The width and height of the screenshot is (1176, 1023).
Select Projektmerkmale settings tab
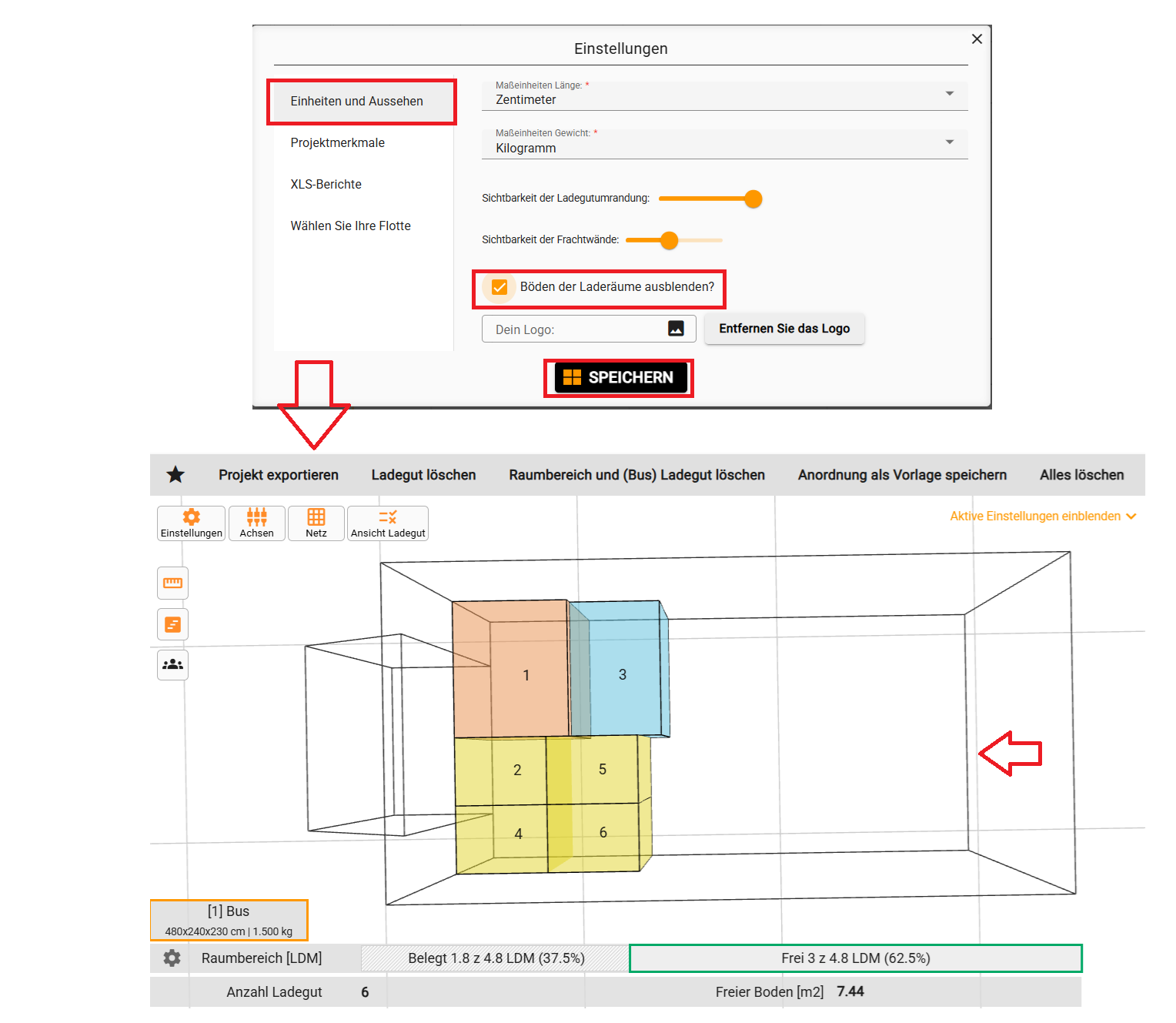point(337,143)
